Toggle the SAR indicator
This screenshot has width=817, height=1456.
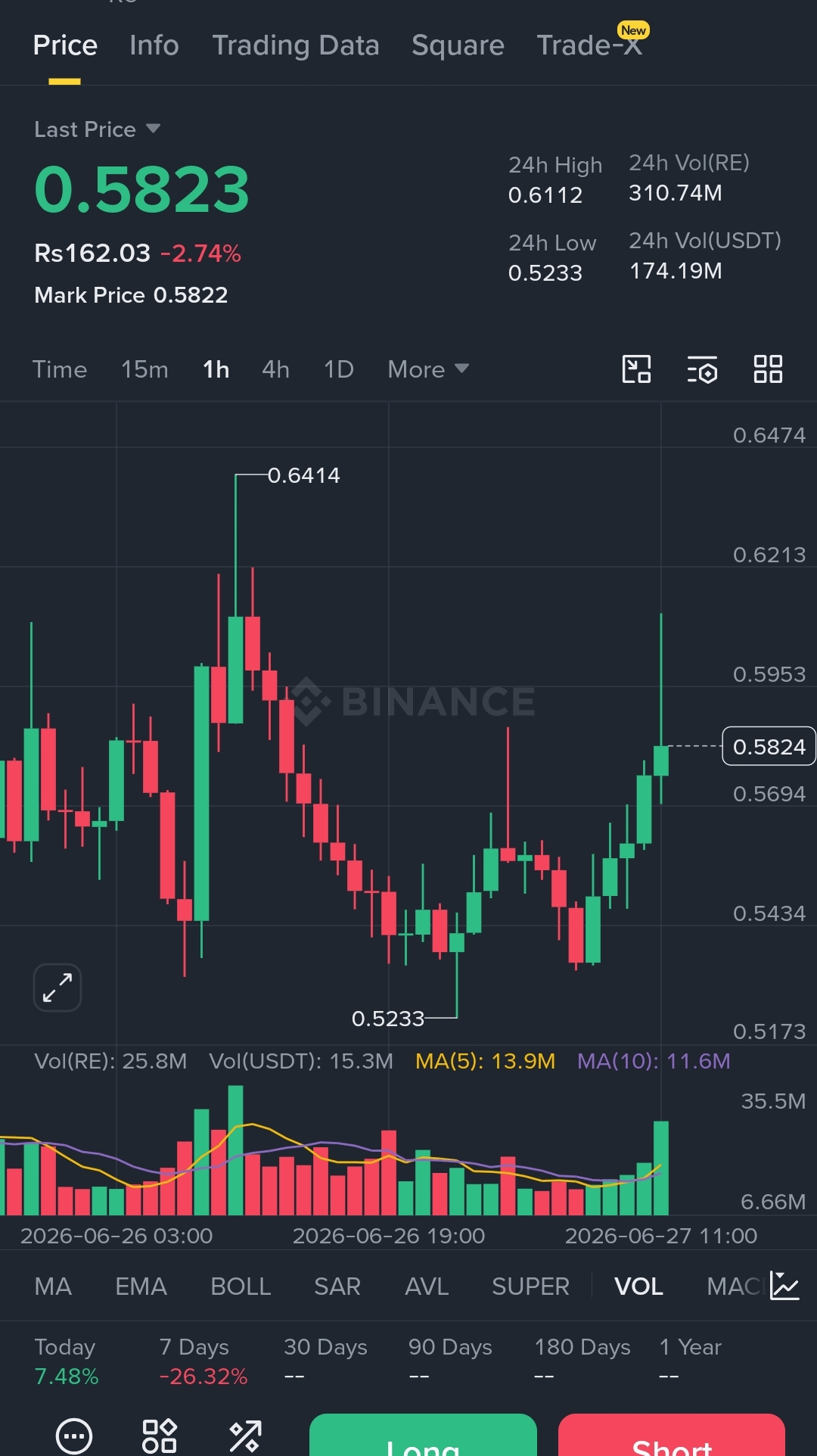click(x=337, y=1286)
